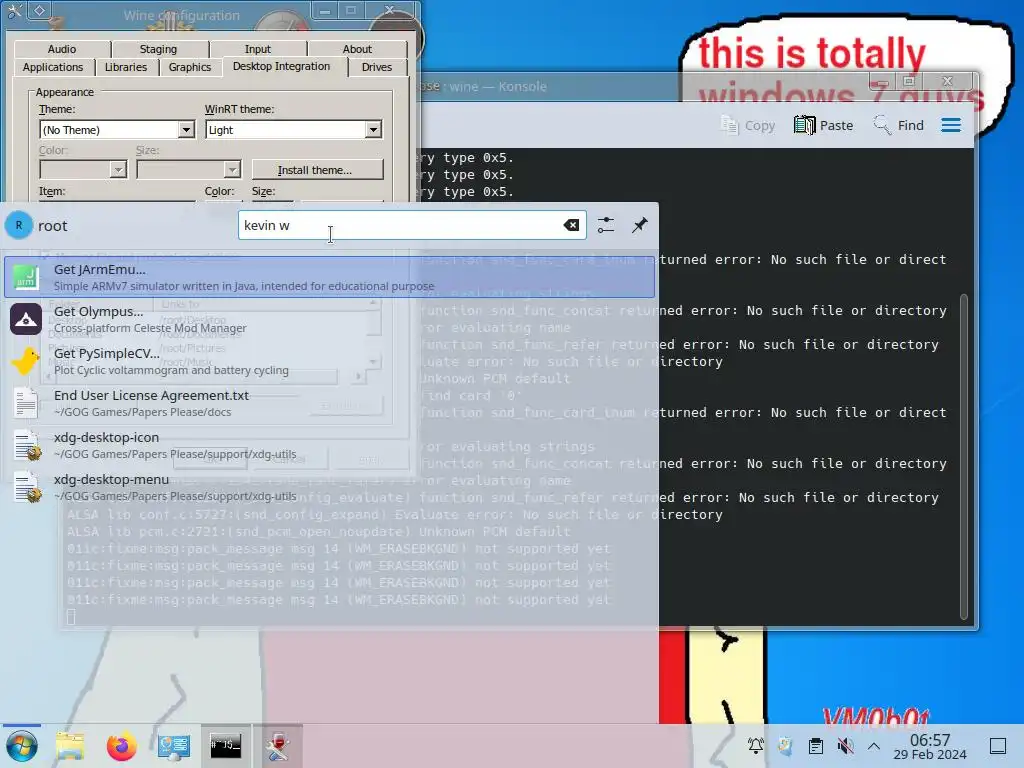Screen dimensions: 1024x768
Task: Switch to the Staging tab
Action: 158,49
